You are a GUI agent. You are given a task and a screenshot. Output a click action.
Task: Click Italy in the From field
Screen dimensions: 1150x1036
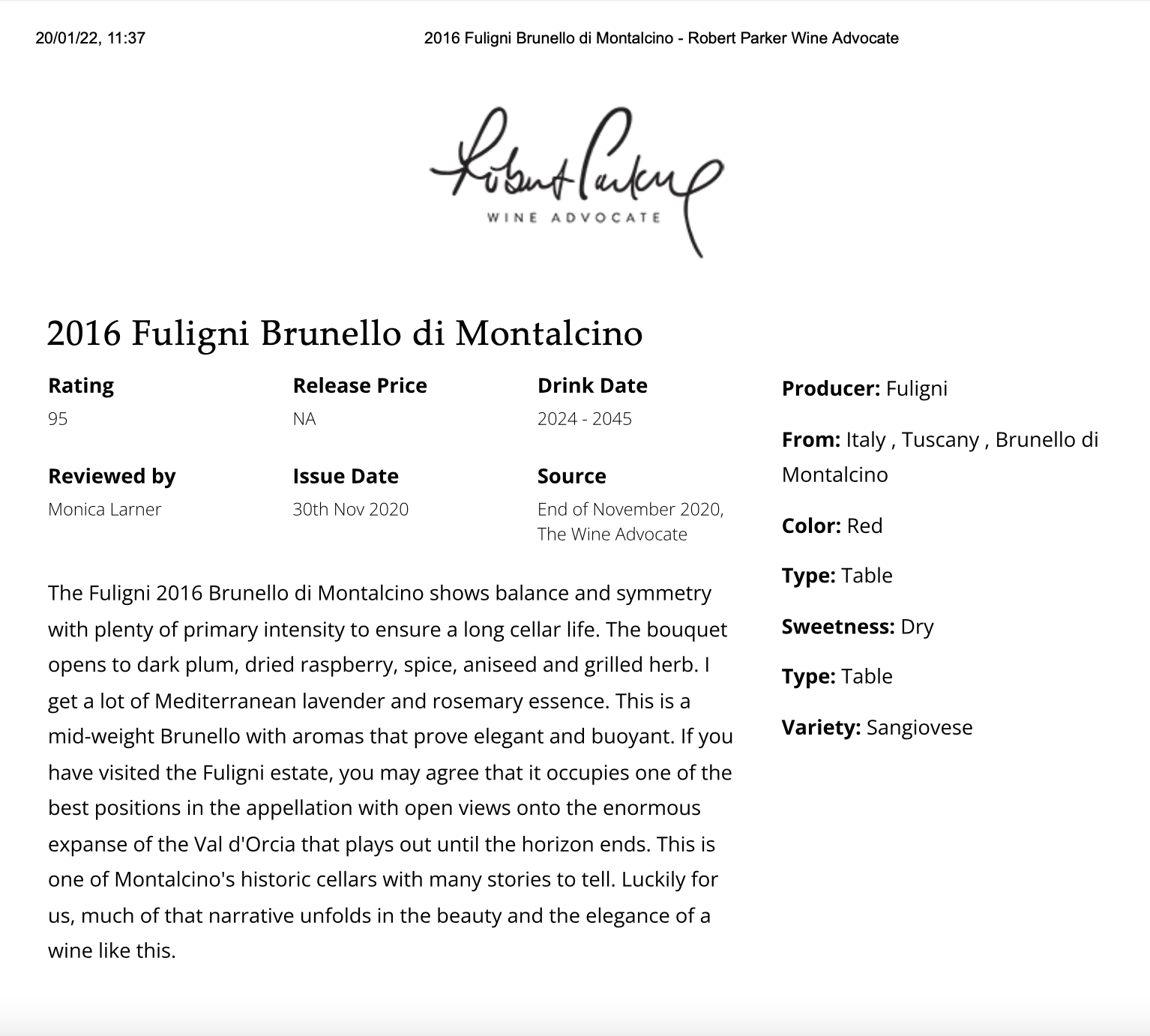[865, 439]
